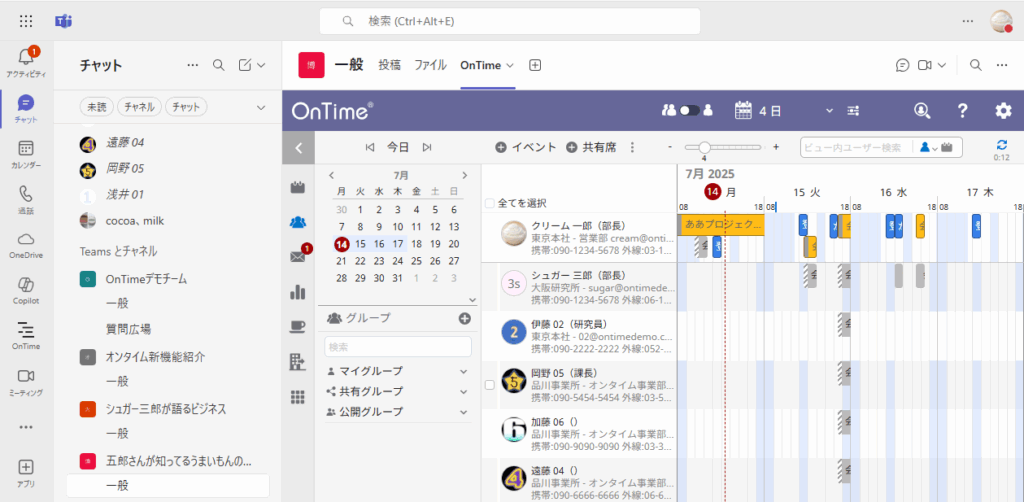Screen dimensions: 1024x502
Task: Toggle group and single person view switch
Action: pyautogui.click(x=689, y=111)
